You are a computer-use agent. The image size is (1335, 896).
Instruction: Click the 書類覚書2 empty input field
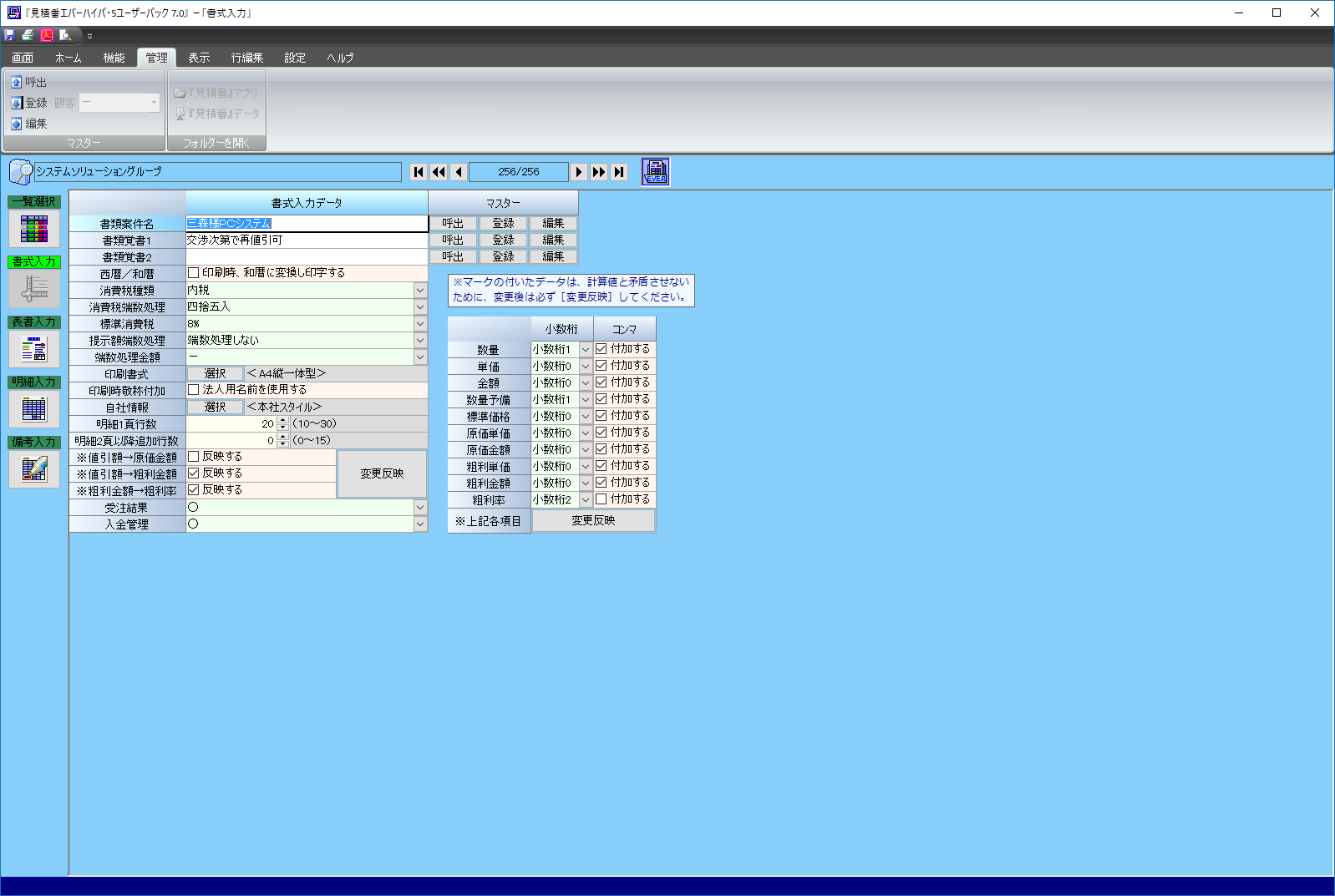click(x=307, y=257)
